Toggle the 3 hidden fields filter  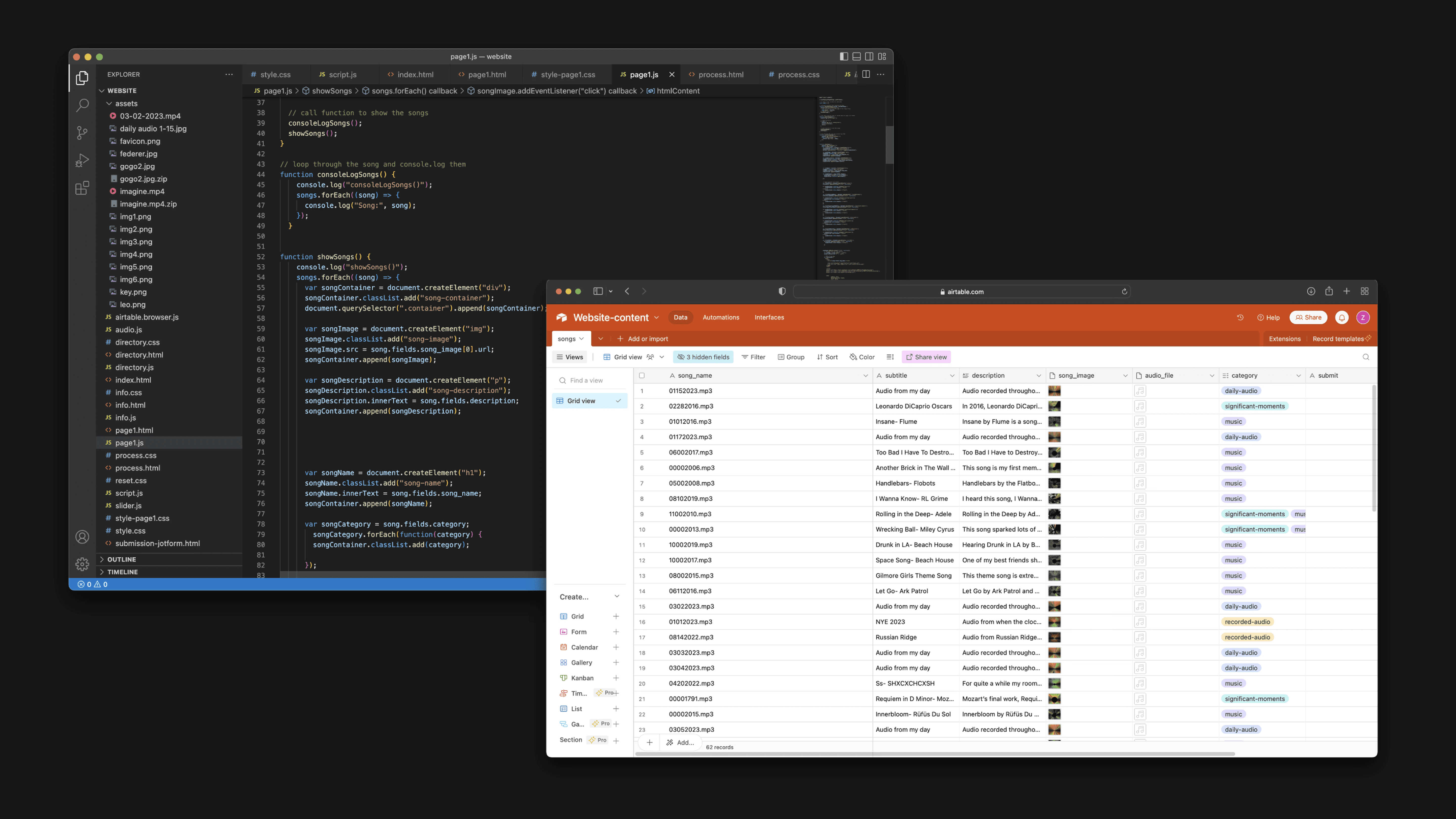(x=703, y=357)
